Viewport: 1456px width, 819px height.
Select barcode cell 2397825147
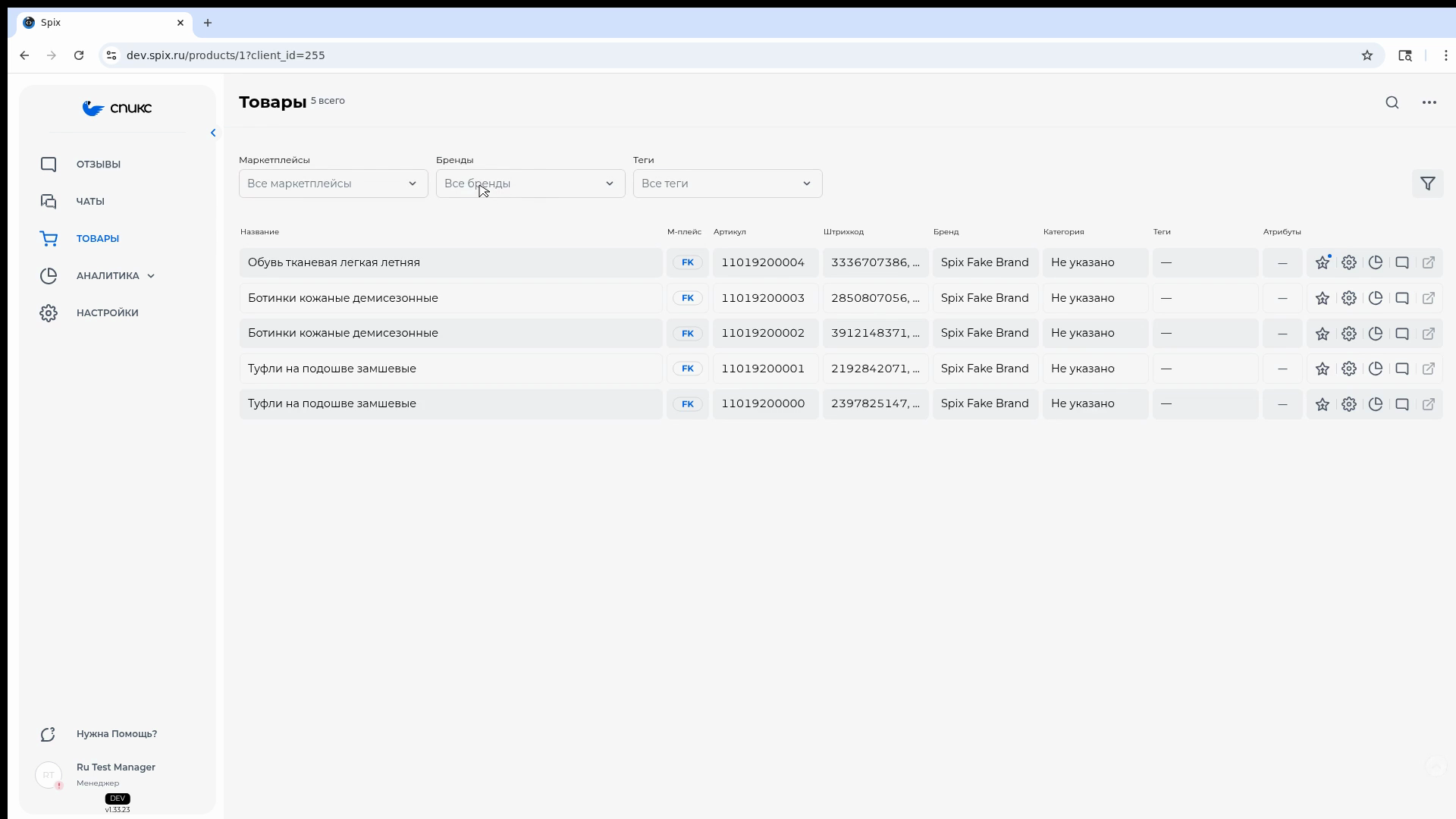pyautogui.click(x=876, y=403)
